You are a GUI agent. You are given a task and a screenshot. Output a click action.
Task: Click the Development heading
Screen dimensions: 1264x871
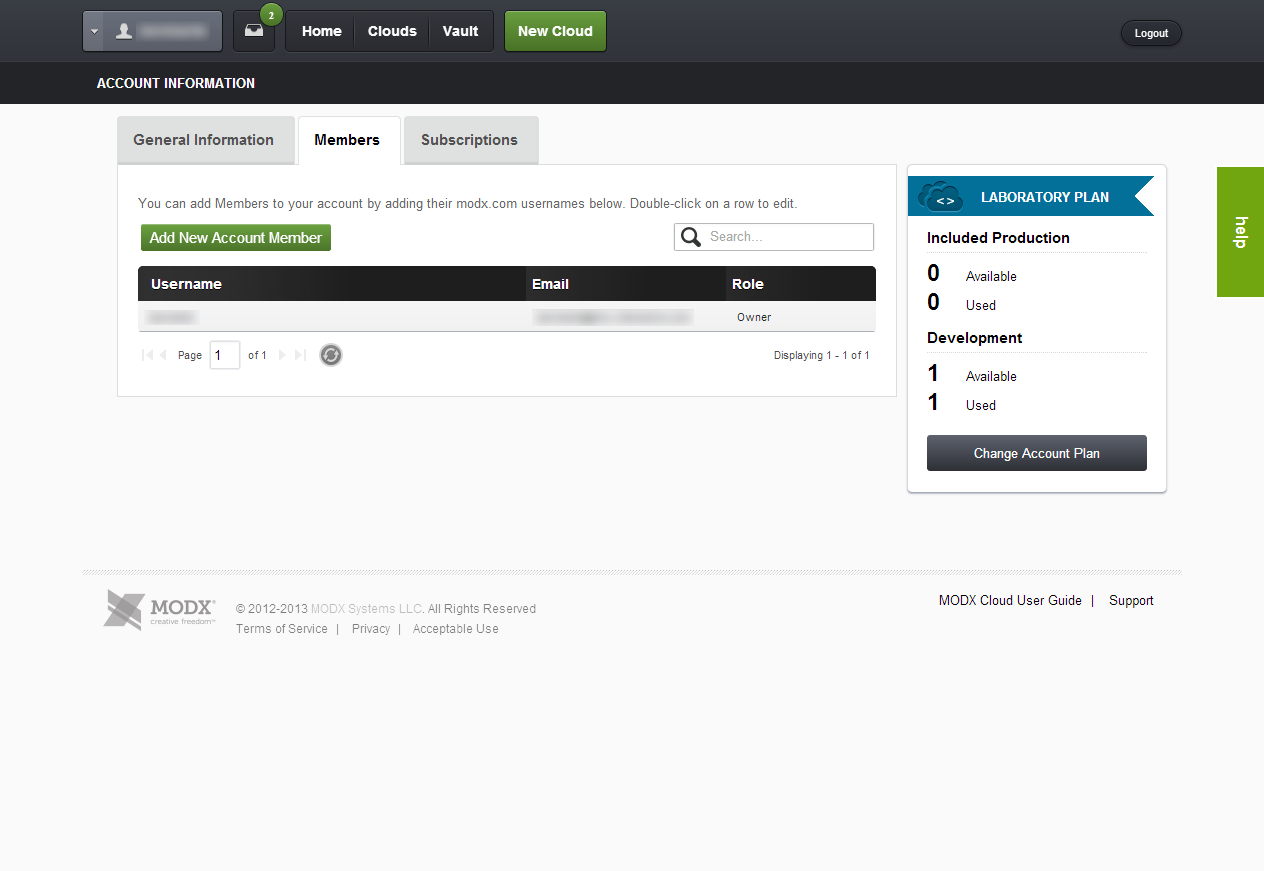[x=975, y=338]
